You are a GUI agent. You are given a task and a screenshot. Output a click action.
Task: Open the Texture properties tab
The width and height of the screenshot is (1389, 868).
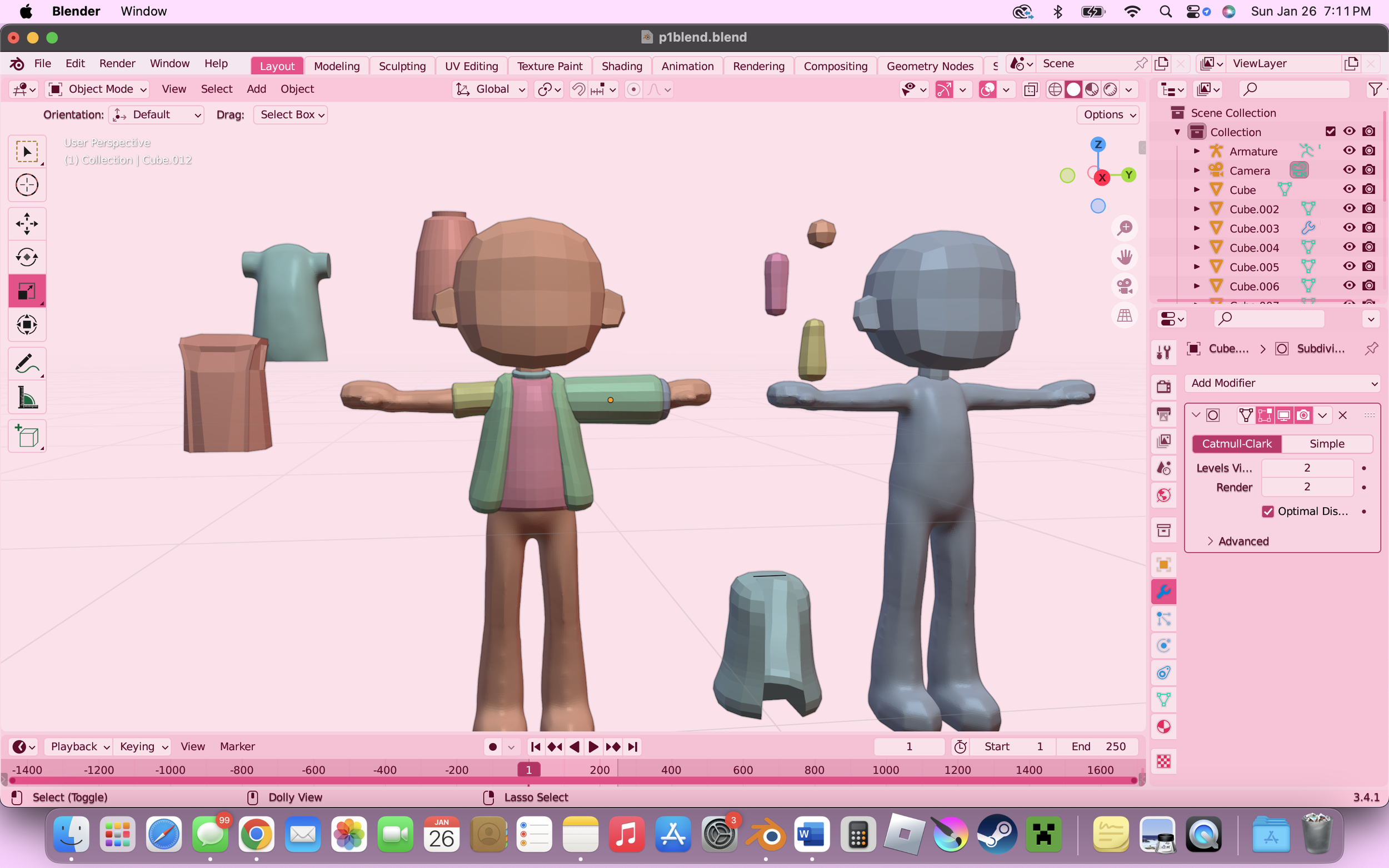click(x=1163, y=762)
